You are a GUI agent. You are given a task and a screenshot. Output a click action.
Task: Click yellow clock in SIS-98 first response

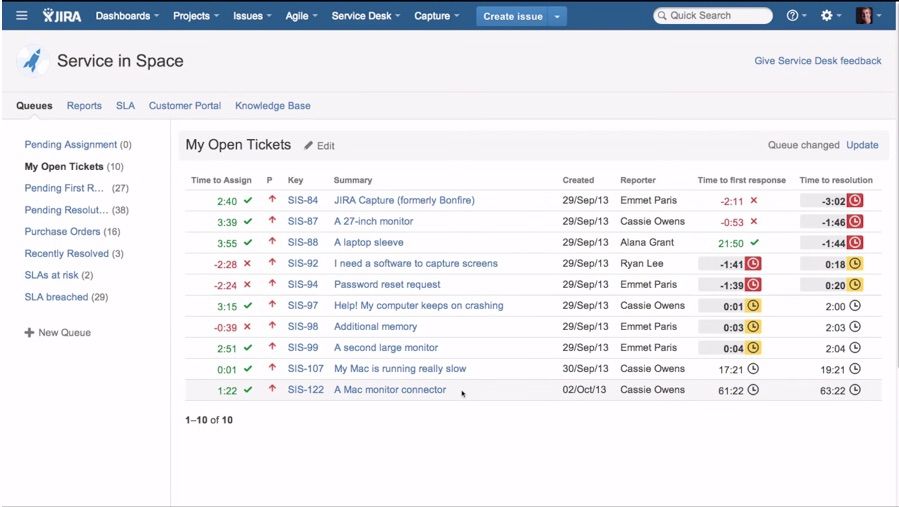(753, 327)
